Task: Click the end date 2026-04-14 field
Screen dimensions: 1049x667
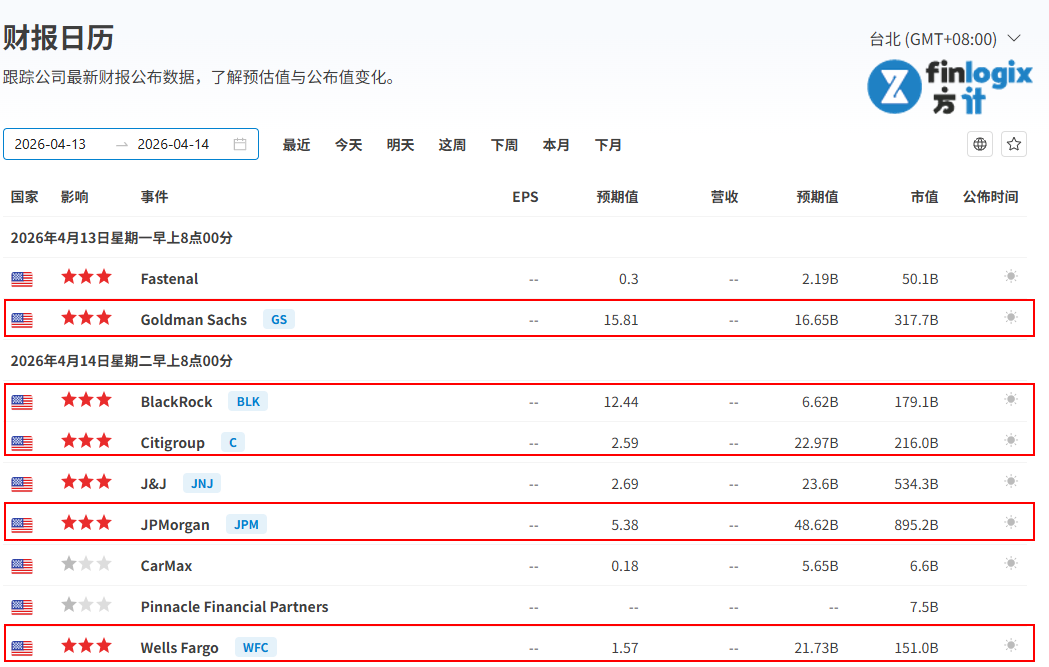Action: pos(173,144)
